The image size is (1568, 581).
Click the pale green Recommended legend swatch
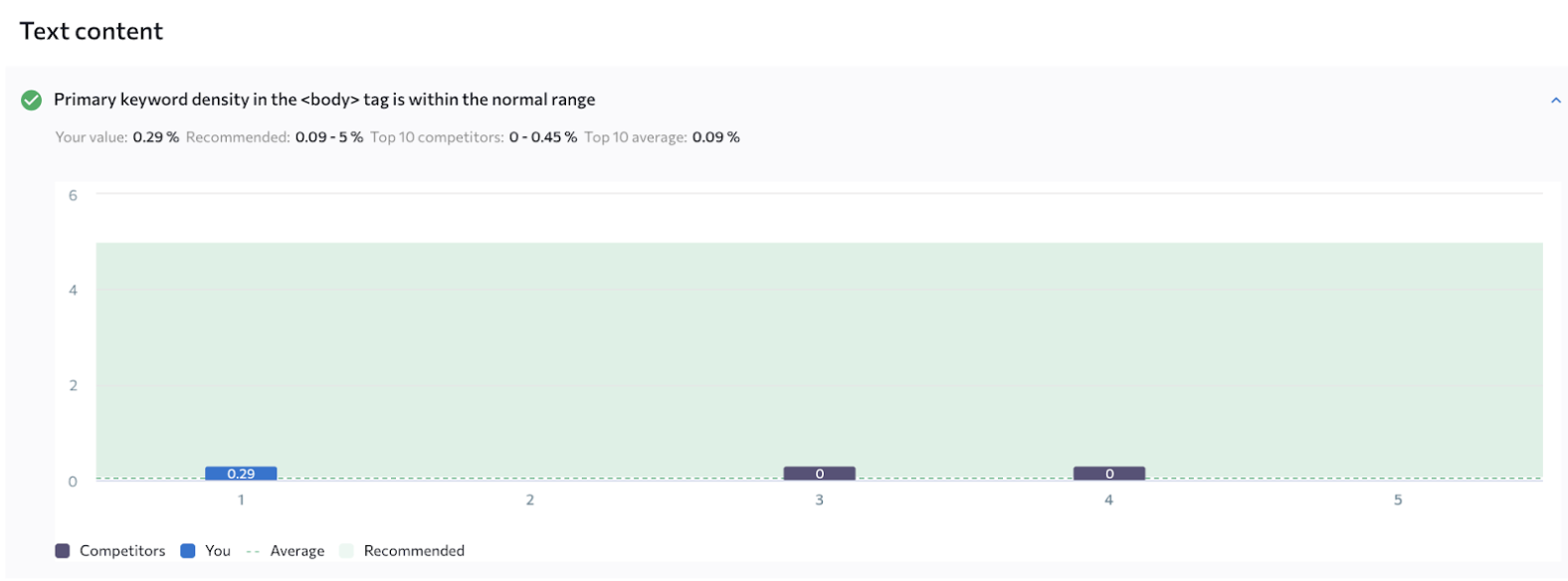346,551
